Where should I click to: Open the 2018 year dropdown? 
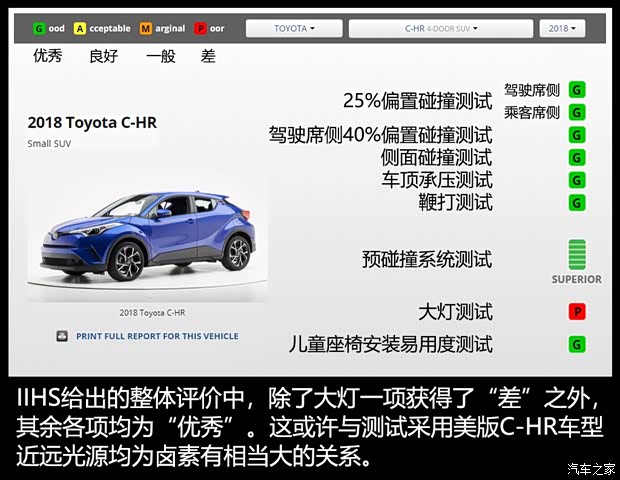562,28
